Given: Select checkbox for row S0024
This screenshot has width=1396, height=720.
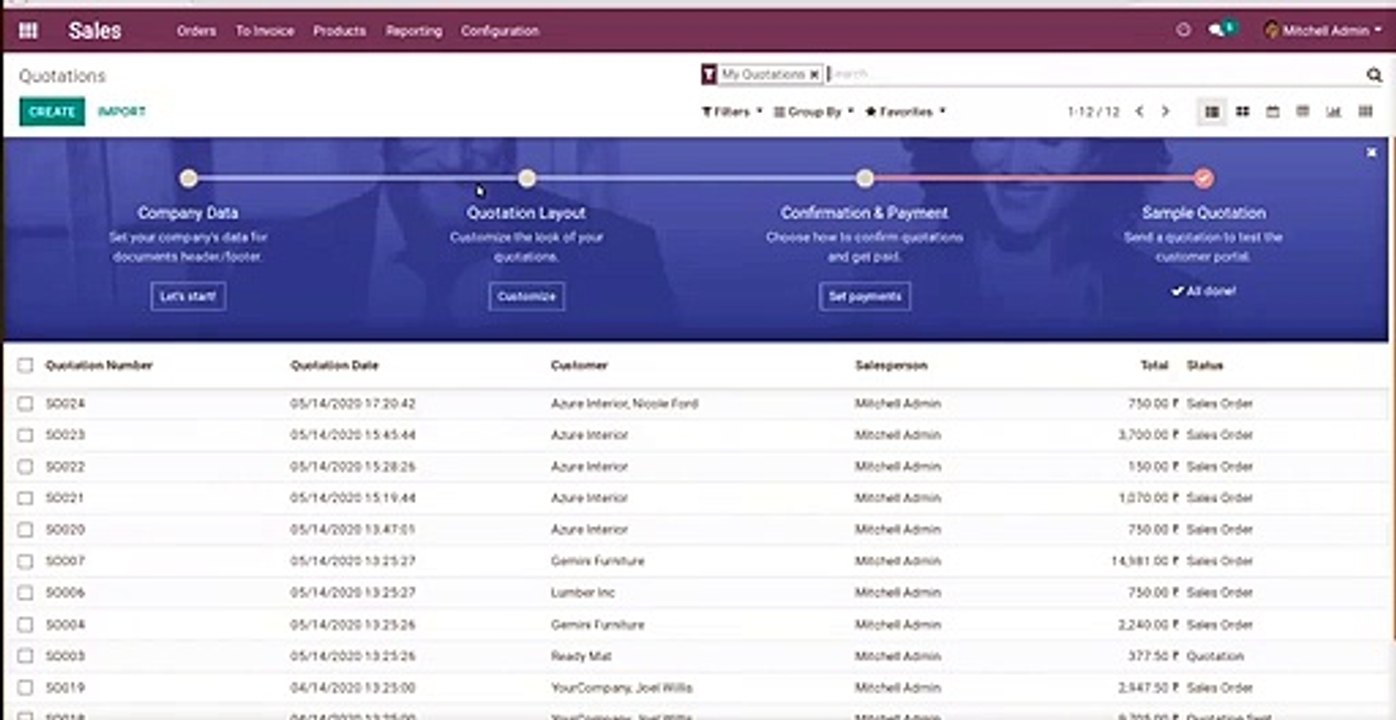Looking at the screenshot, I should point(25,404).
